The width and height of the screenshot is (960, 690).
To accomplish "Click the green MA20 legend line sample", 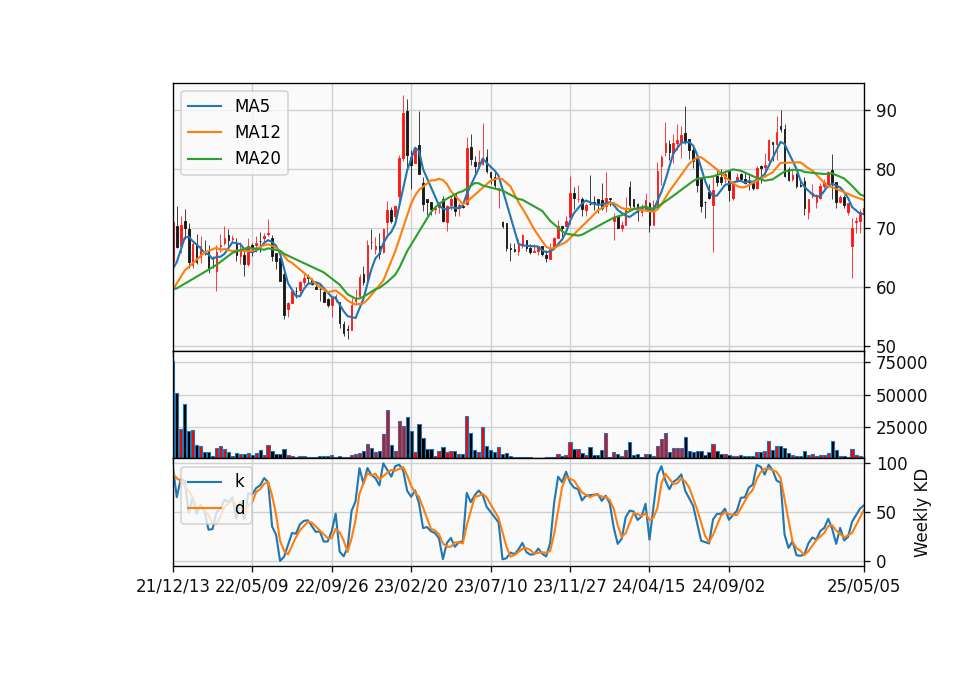I will 204,158.
